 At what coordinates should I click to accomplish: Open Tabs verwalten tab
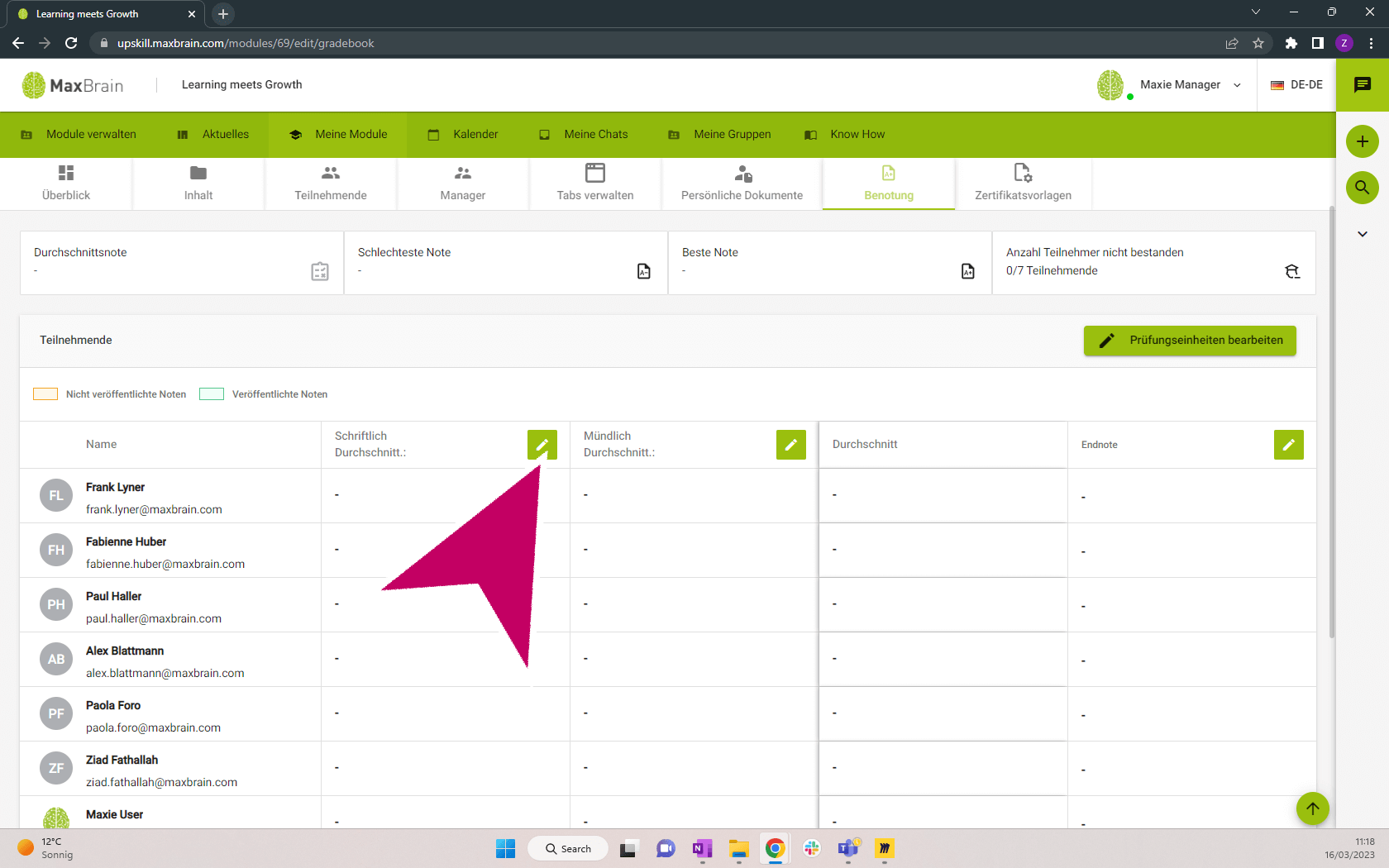[595, 184]
